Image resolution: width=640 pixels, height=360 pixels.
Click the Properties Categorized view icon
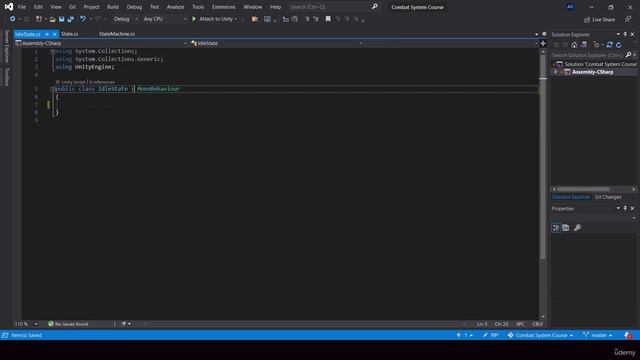click(x=556, y=228)
